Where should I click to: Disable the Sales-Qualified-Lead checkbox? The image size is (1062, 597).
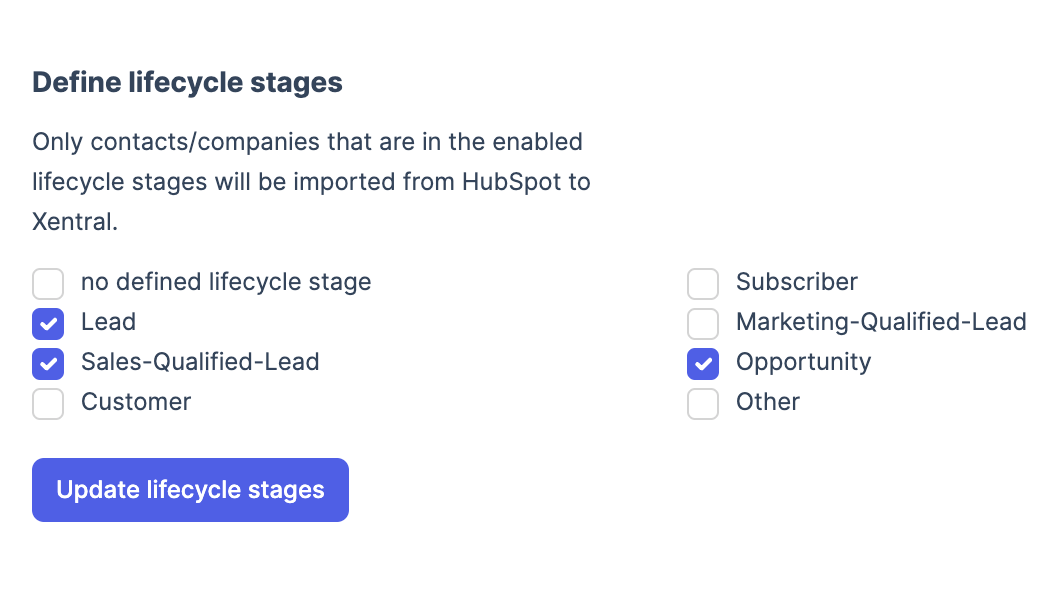[48, 364]
